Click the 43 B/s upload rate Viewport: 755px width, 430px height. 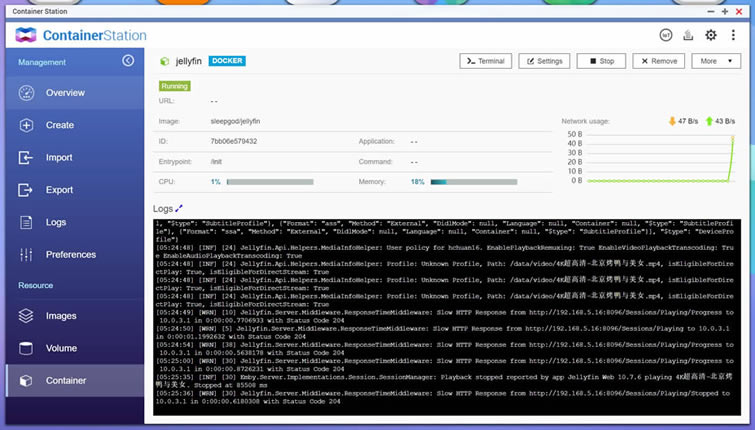pyautogui.click(x=725, y=121)
